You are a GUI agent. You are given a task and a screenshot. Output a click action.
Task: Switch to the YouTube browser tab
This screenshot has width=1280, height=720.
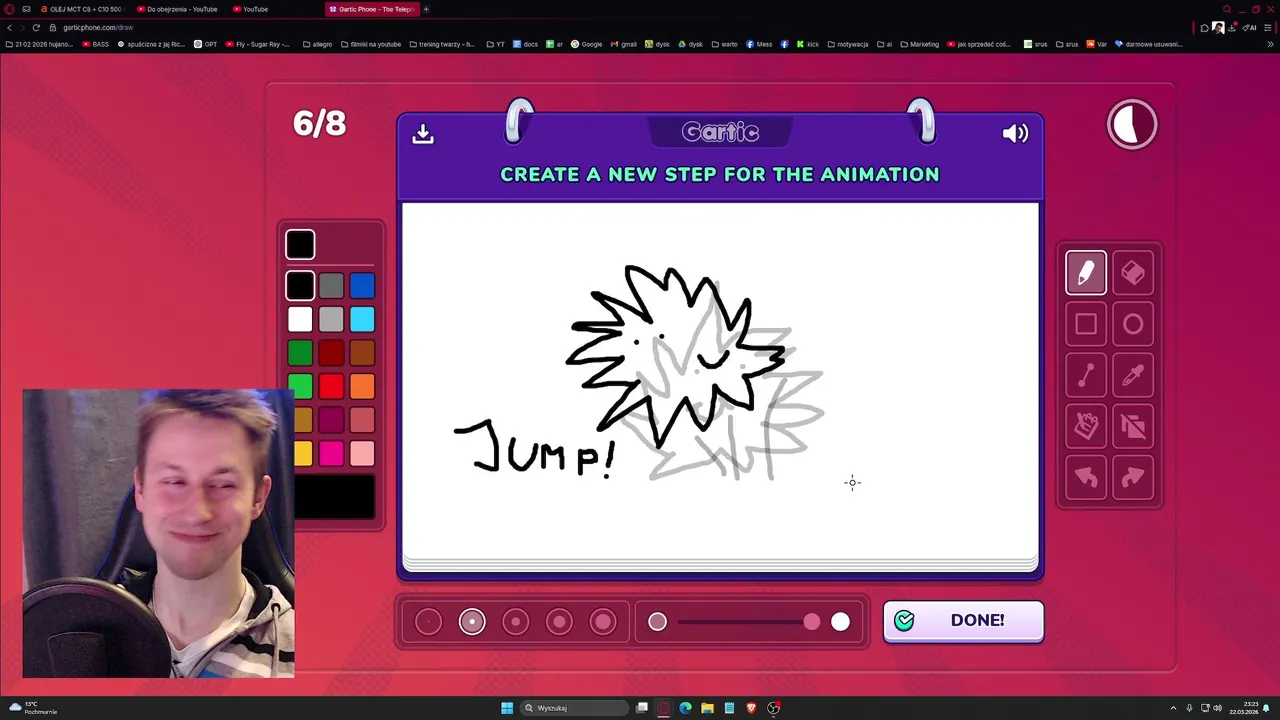point(250,9)
